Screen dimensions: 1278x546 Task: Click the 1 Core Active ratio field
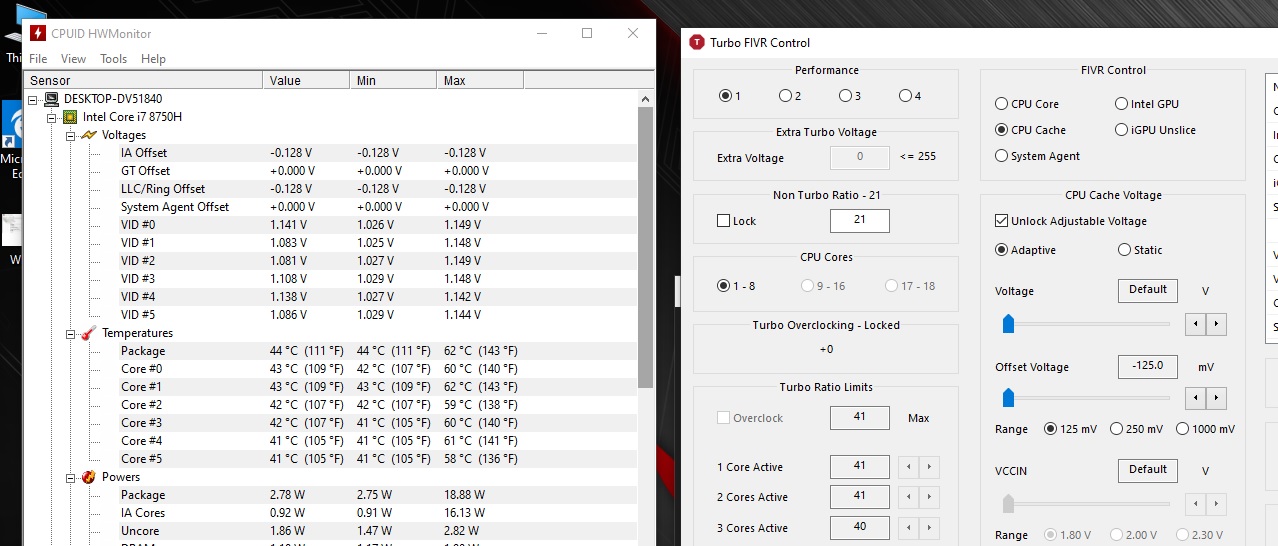click(x=859, y=466)
